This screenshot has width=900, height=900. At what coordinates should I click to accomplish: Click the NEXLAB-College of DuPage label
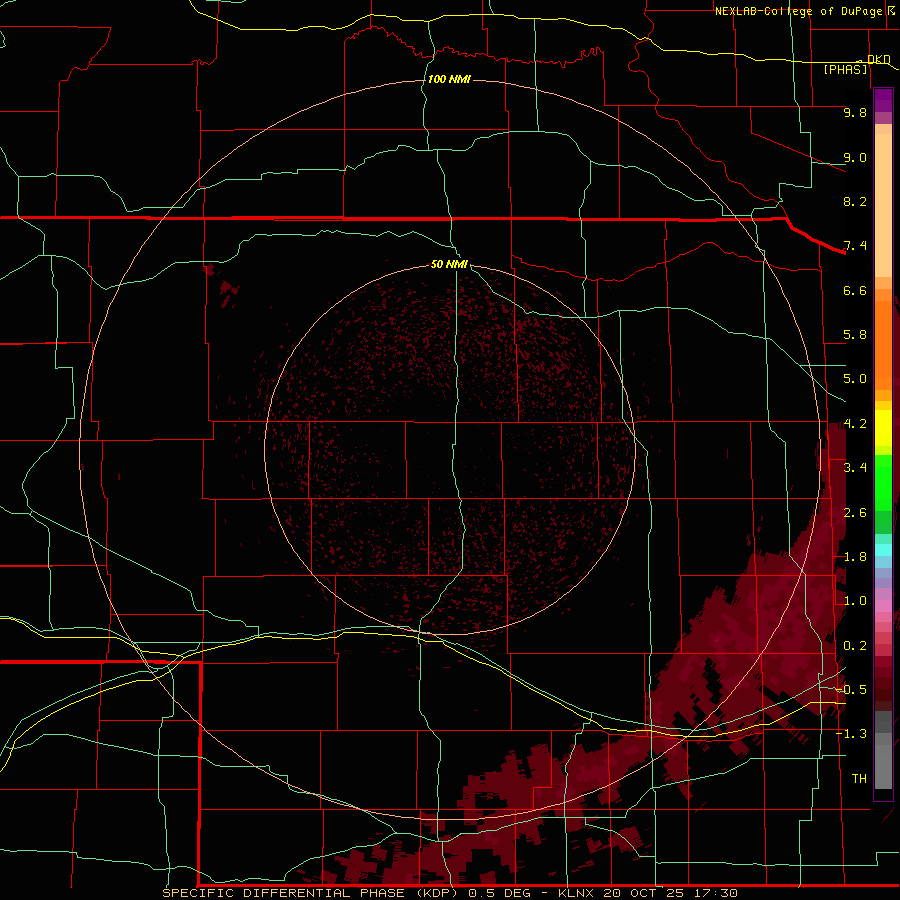coord(798,11)
